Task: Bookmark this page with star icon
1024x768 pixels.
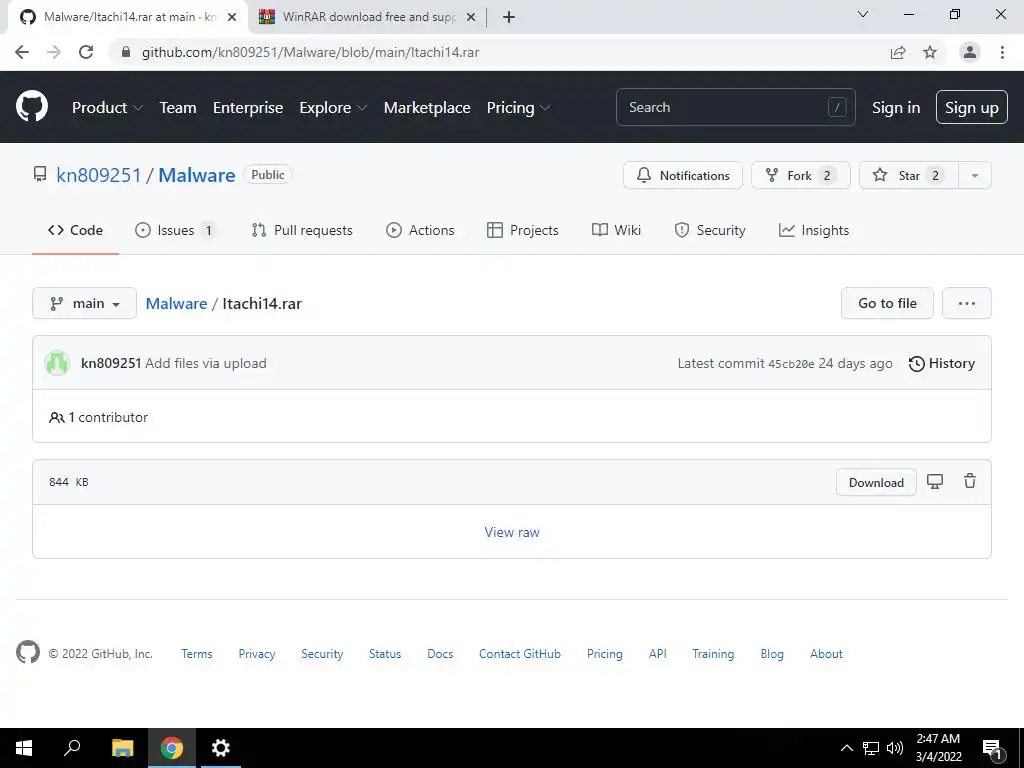Action: [x=930, y=52]
